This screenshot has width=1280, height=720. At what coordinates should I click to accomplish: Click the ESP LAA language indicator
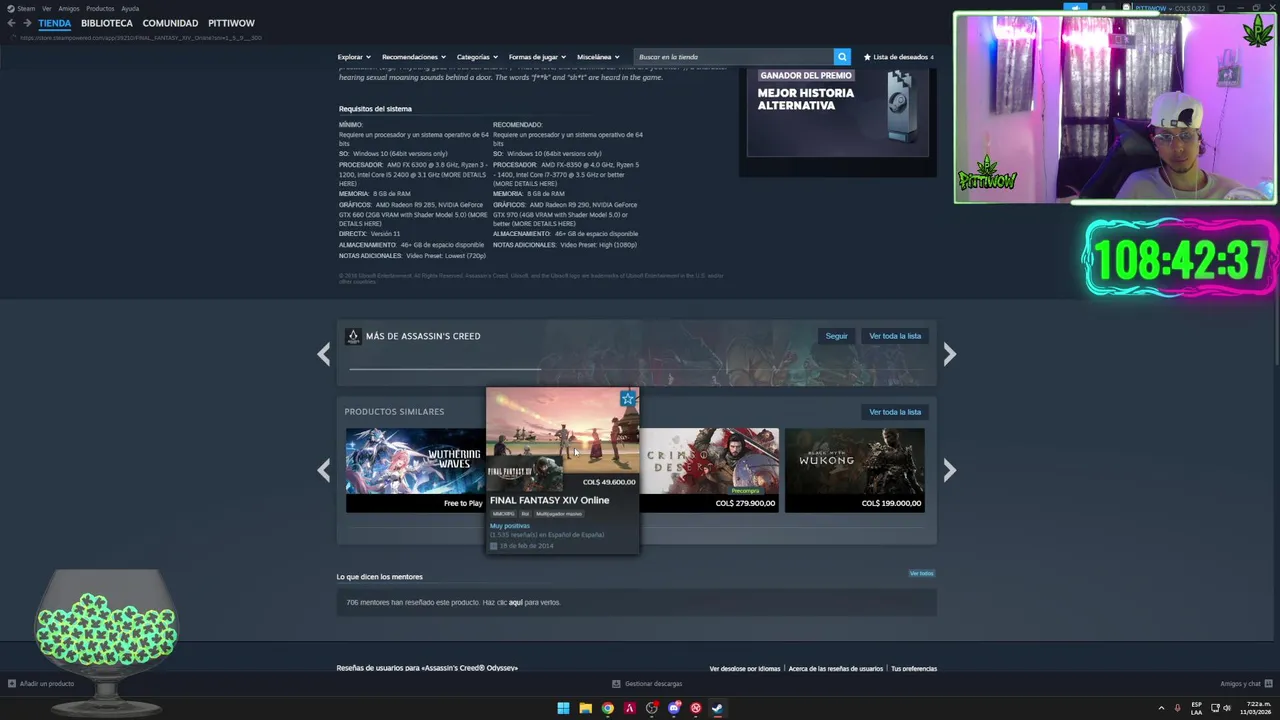click(1196, 708)
